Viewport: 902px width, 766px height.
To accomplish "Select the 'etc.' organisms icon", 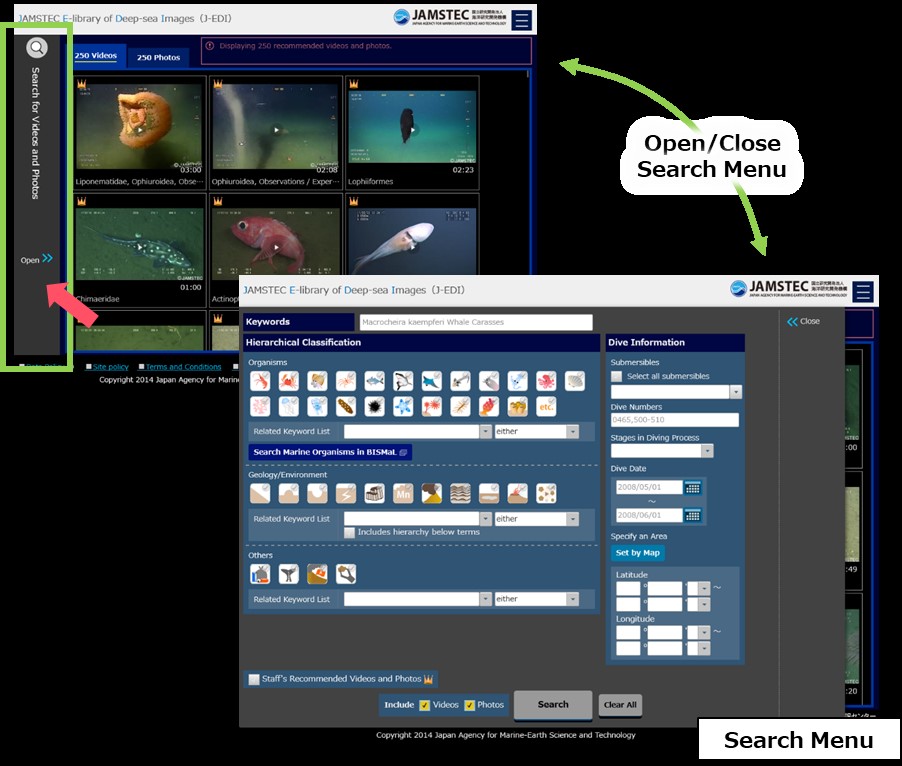I will click(546, 407).
